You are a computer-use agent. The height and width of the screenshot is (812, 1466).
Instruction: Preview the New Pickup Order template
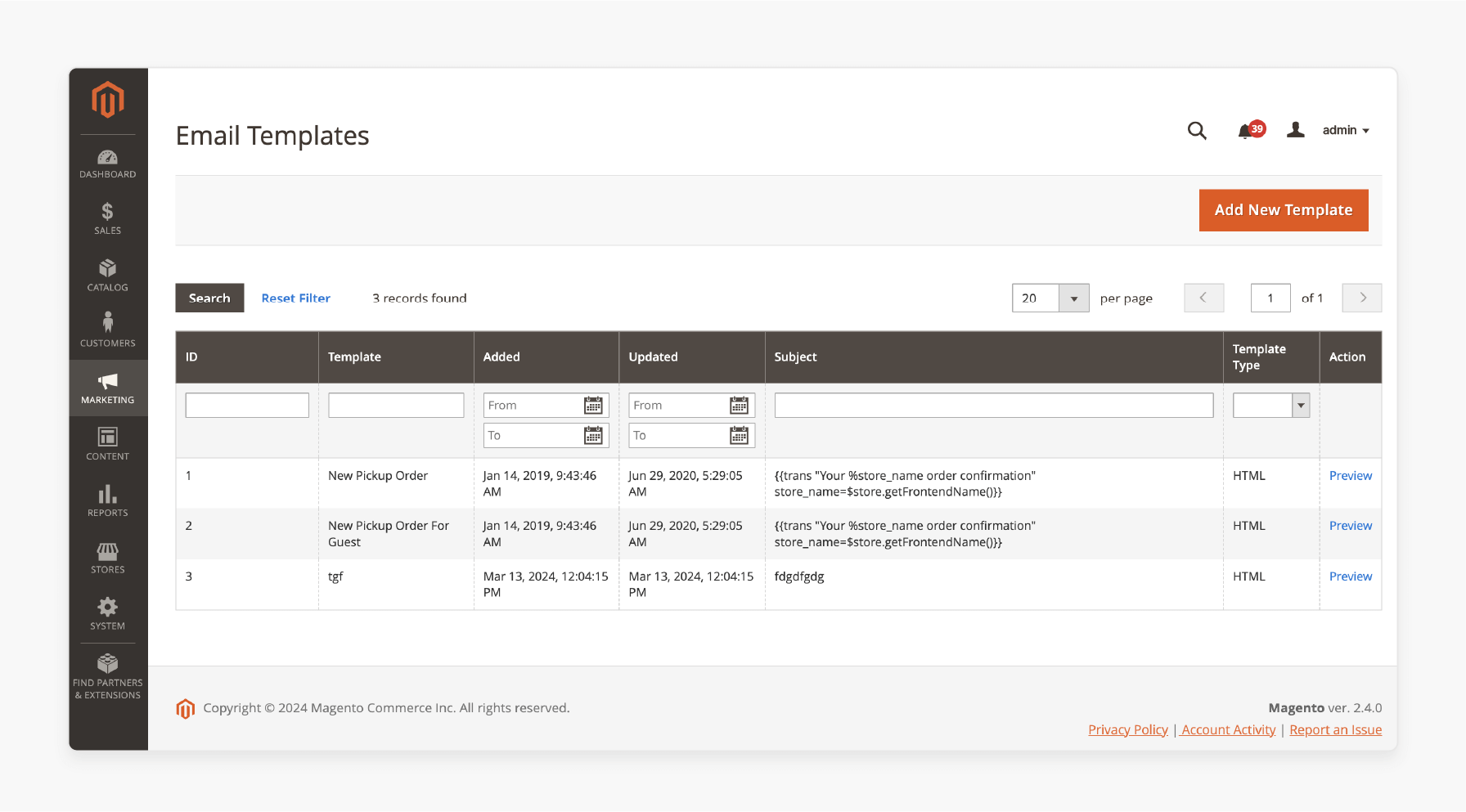(x=1351, y=476)
